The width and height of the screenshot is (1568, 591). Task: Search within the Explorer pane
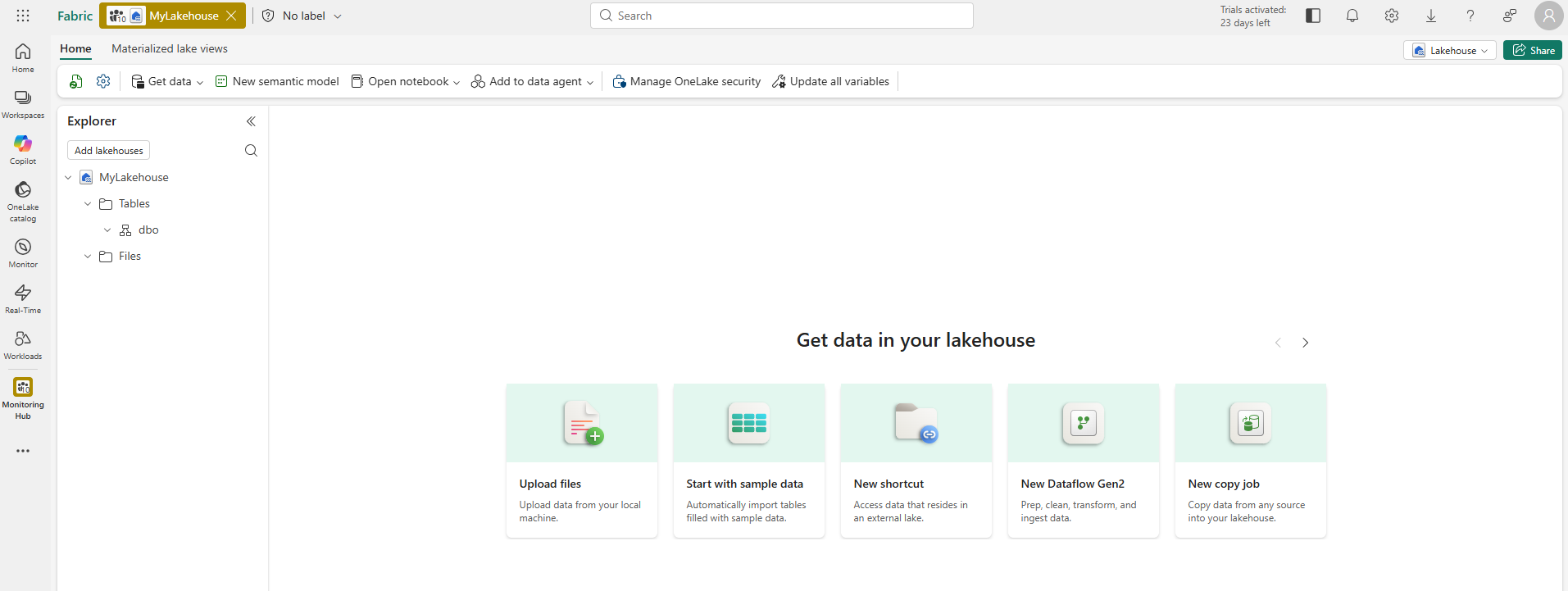251,150
